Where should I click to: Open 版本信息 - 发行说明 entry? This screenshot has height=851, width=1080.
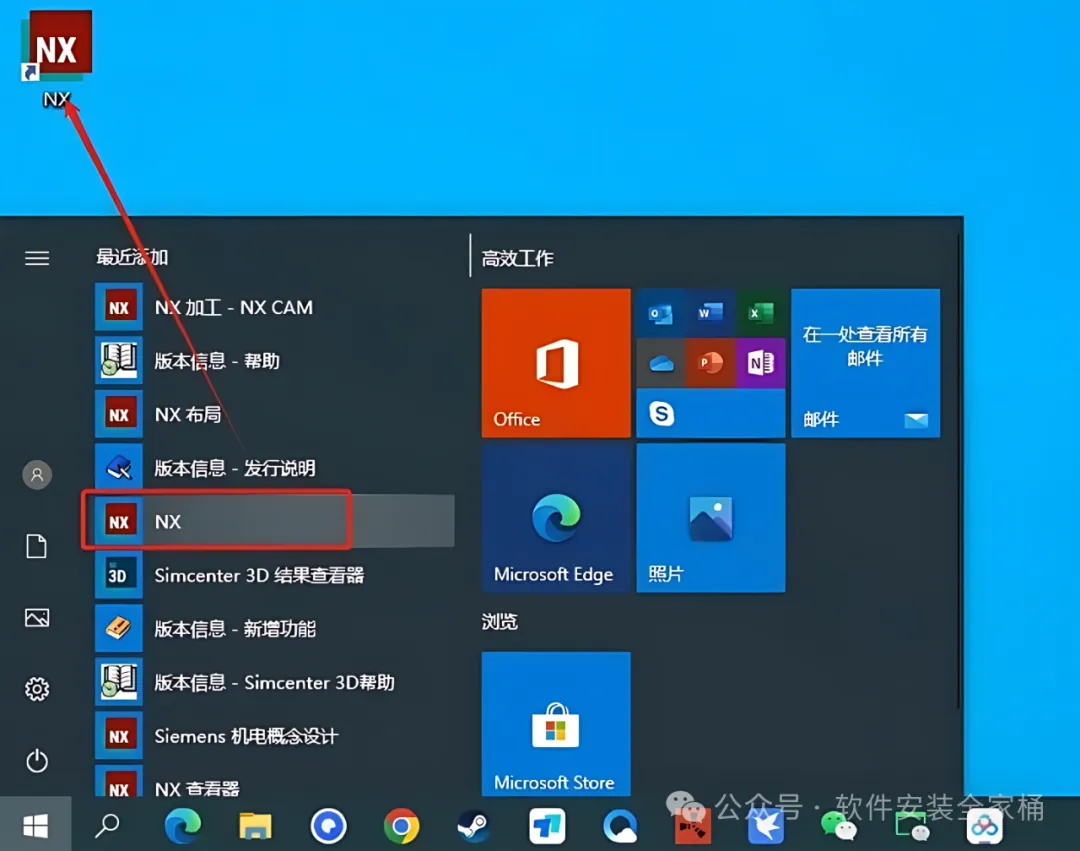274,468
